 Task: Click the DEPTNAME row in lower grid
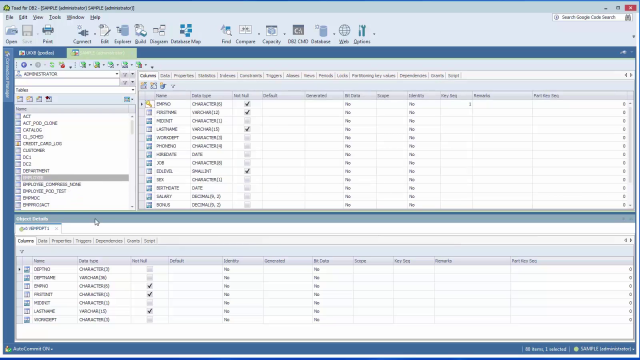324,278
